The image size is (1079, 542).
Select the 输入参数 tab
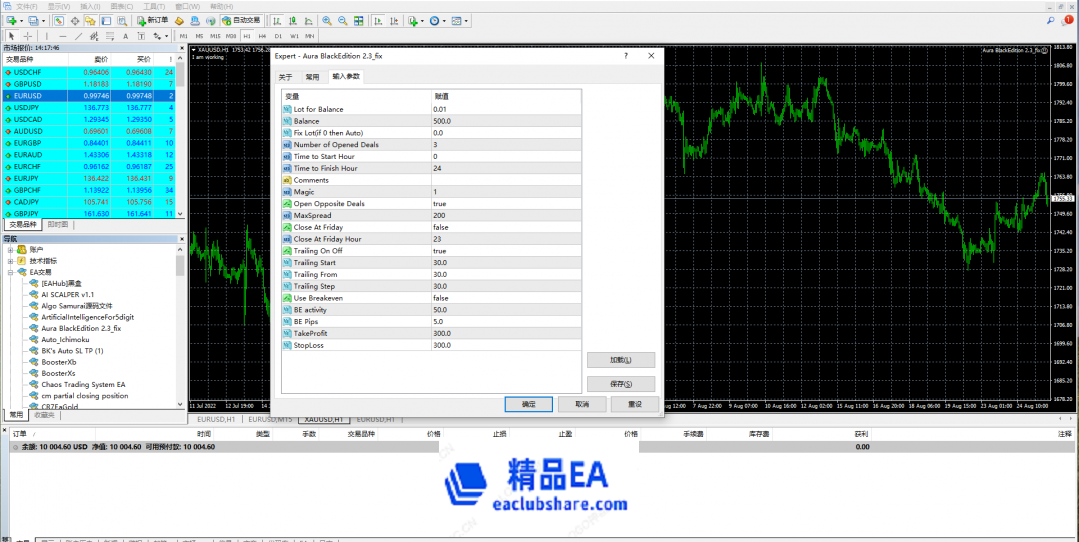coord(345,76)
